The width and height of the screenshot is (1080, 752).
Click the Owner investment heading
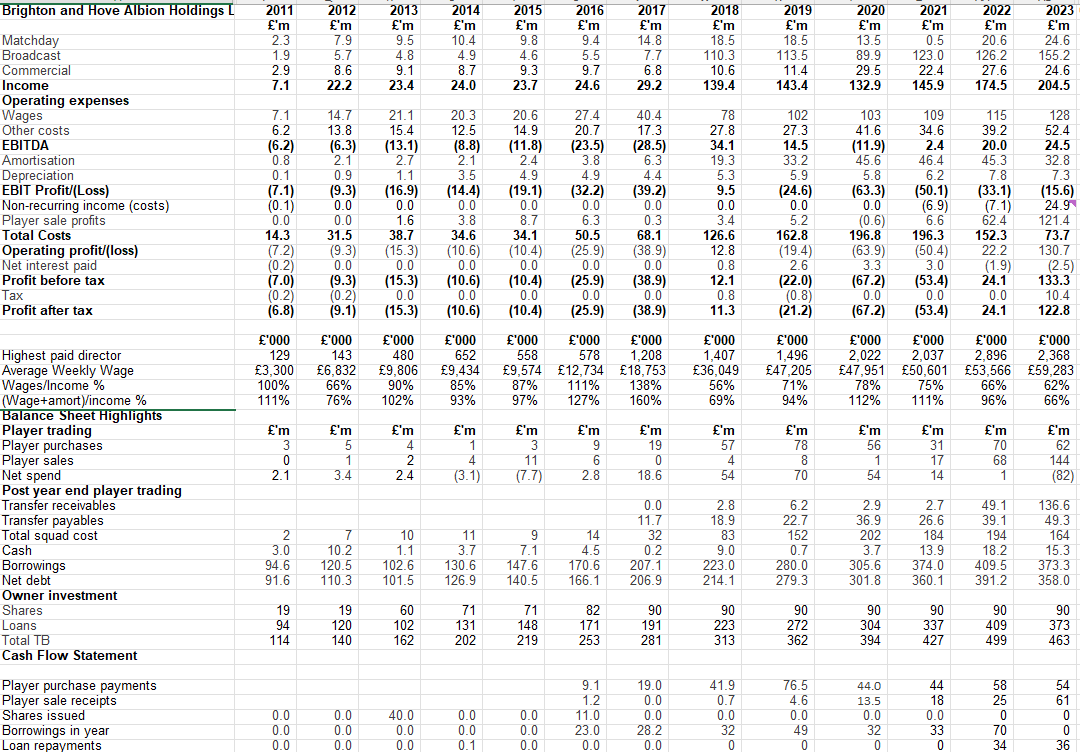(x=59, y=596)
